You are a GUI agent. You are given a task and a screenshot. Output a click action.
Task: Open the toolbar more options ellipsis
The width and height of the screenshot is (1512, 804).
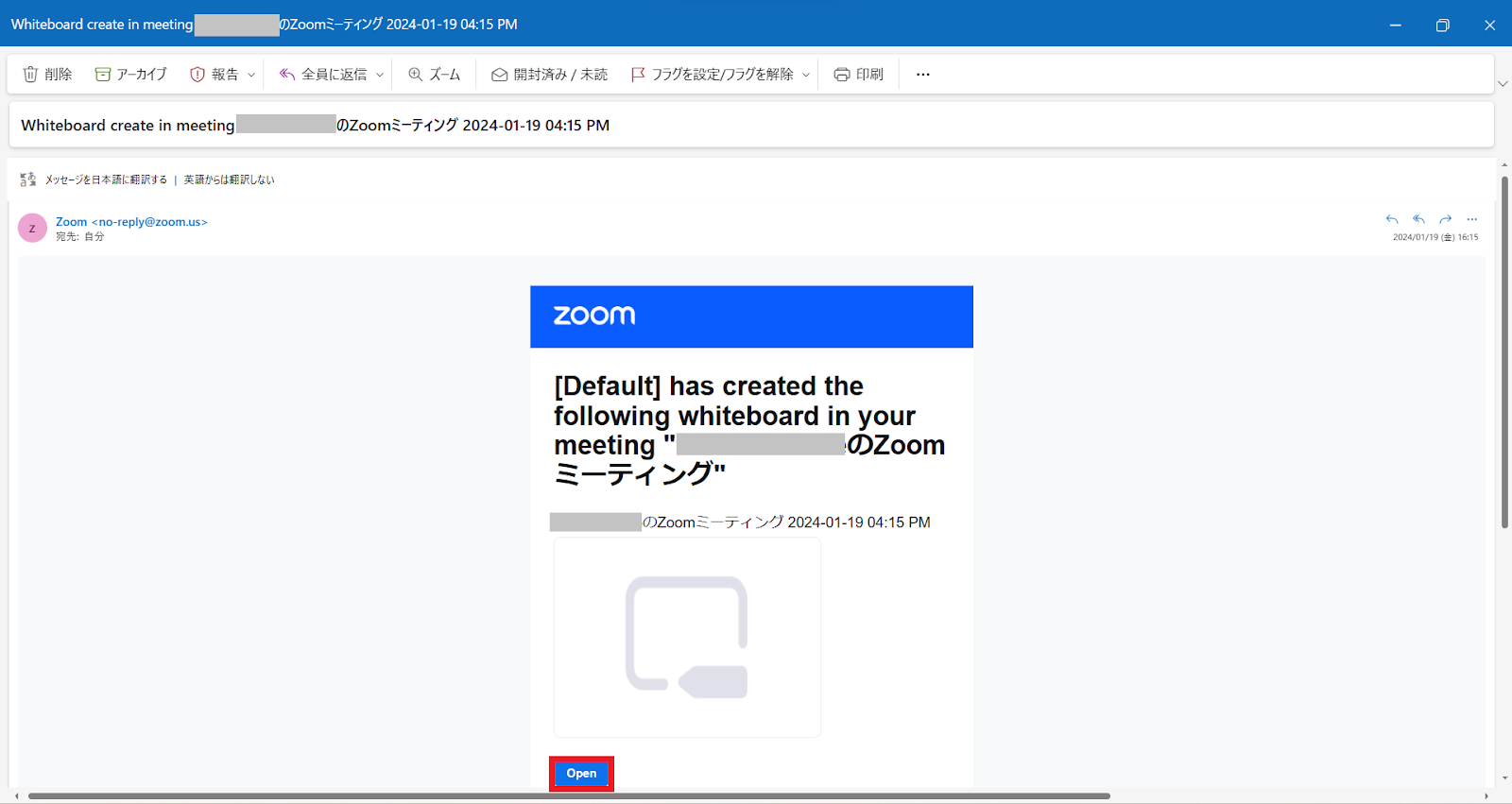[x=923, y=74]
